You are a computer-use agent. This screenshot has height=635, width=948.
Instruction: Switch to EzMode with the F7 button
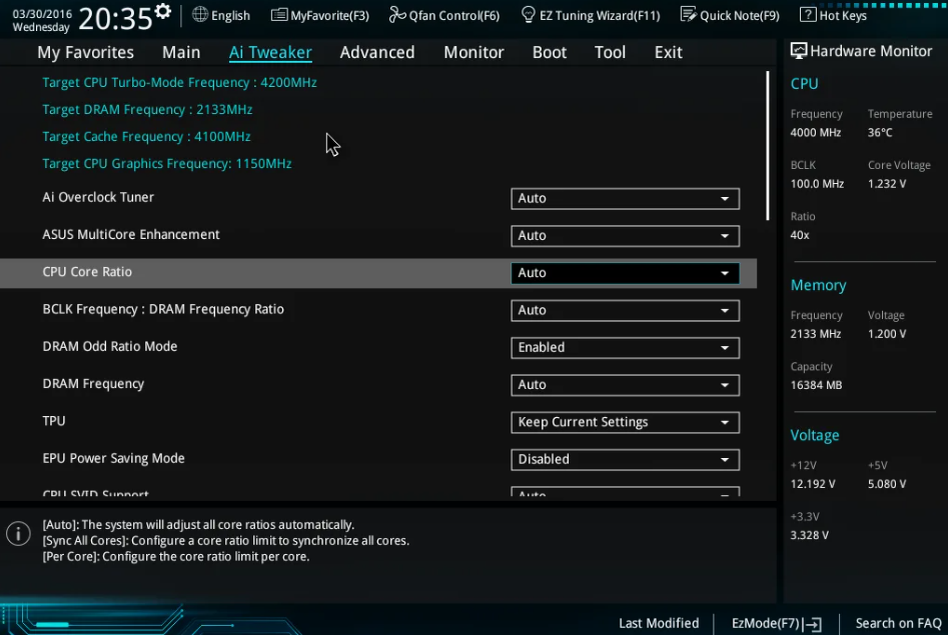(775, 622)
